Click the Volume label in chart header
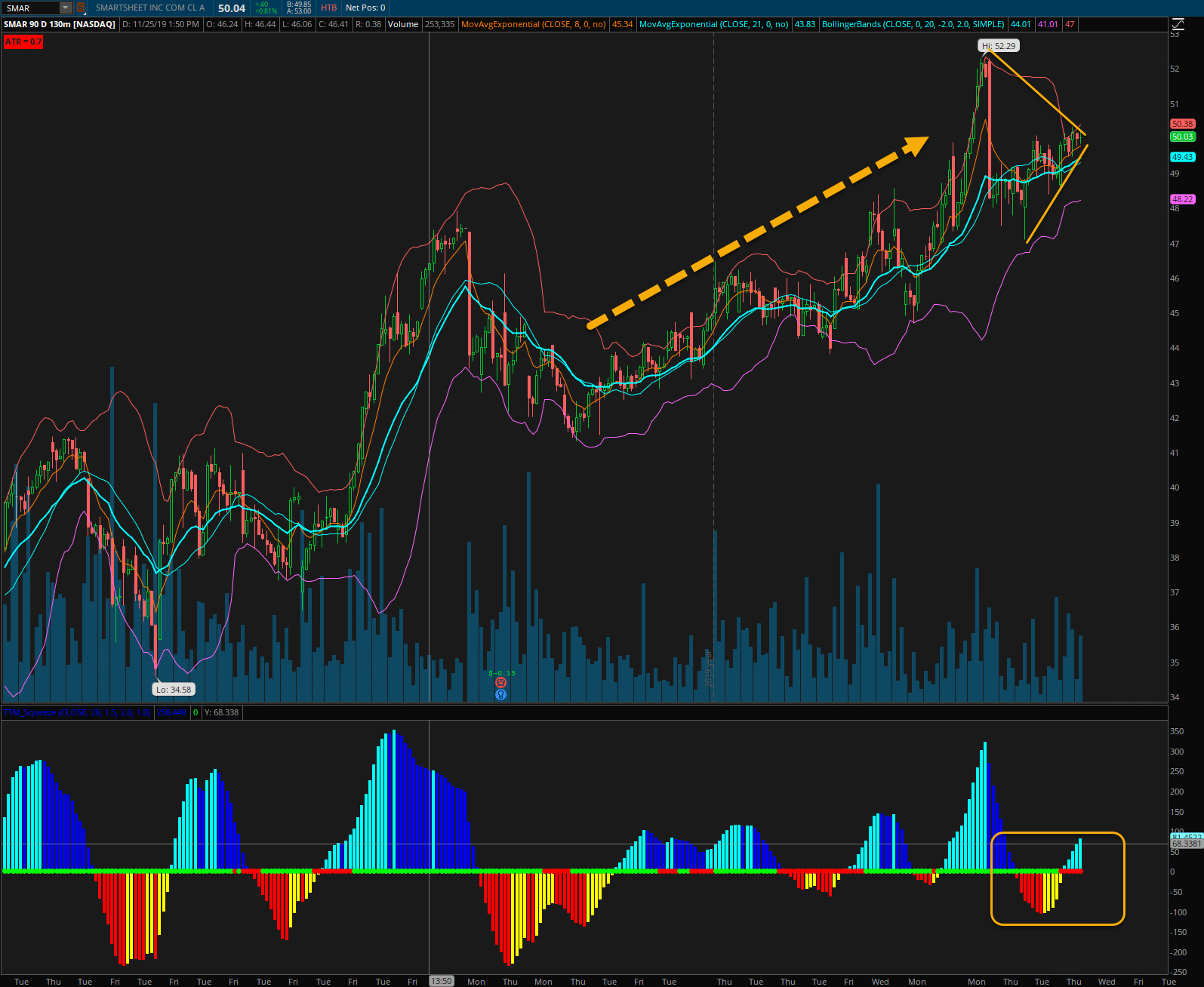1204x987 pixels. click(x=403, y=24)
